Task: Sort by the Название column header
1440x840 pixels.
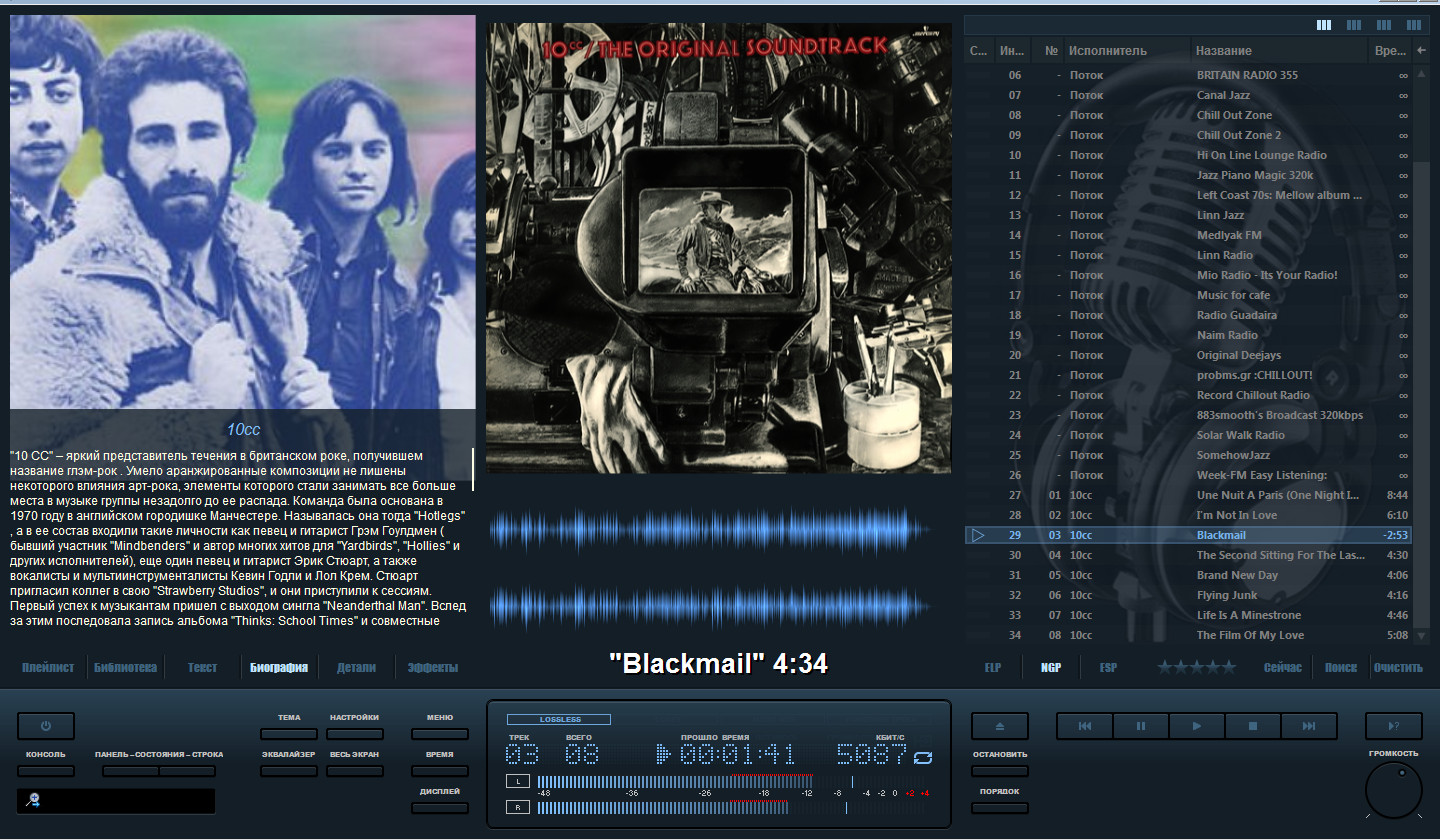Action: pos(1280,50)
